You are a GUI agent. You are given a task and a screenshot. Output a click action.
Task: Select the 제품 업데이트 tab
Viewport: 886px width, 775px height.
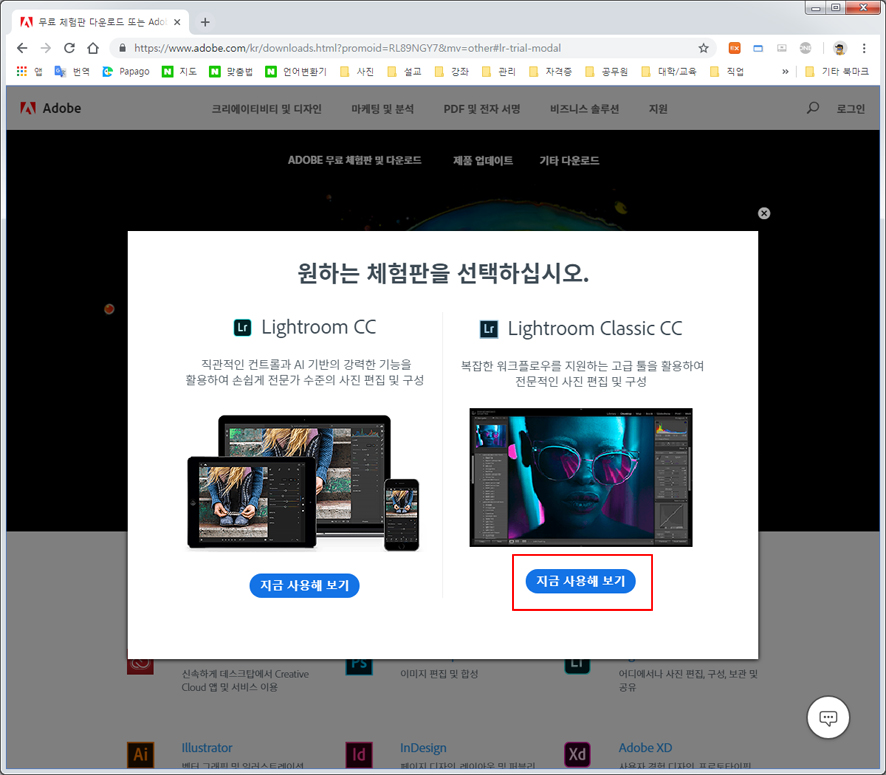click(x=483, y=160)
